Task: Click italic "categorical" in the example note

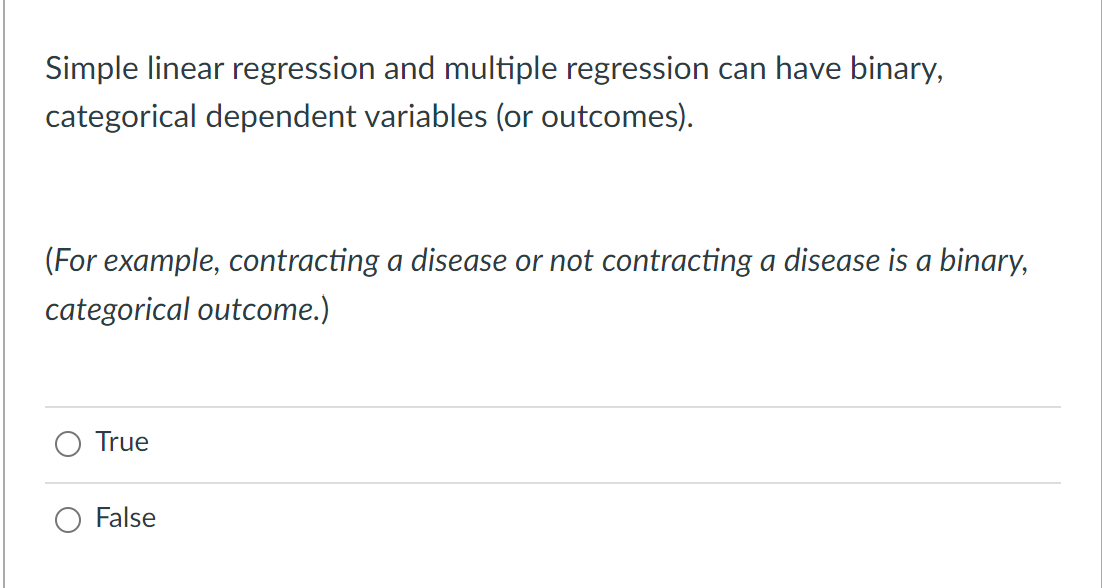Action: (117, 309)
